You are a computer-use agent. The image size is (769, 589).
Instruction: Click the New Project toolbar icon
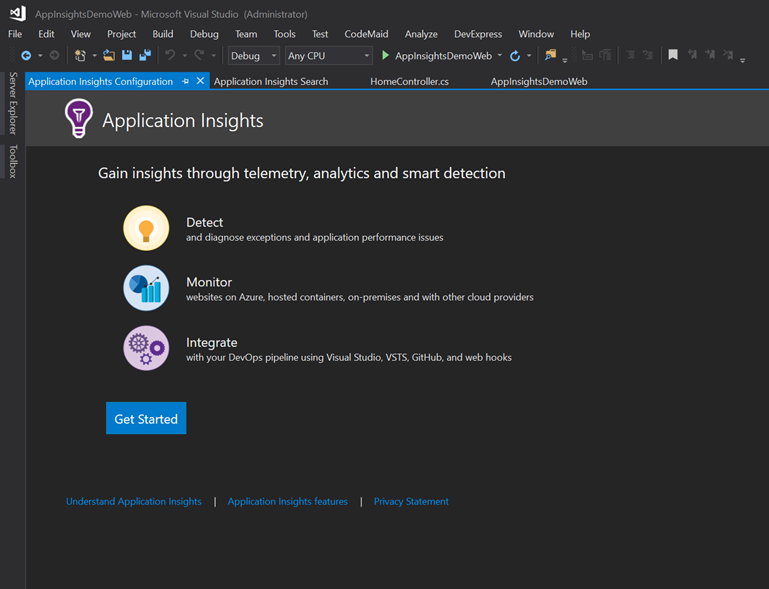(x=80, y=55)
